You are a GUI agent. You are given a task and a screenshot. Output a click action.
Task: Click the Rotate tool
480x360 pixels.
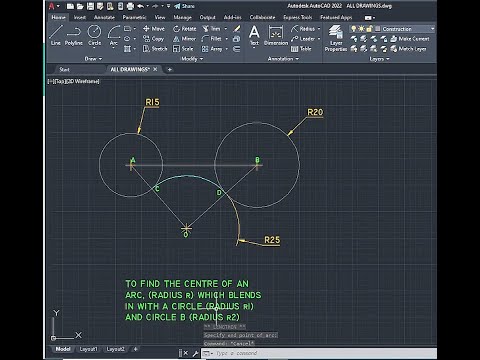[185, 29]
